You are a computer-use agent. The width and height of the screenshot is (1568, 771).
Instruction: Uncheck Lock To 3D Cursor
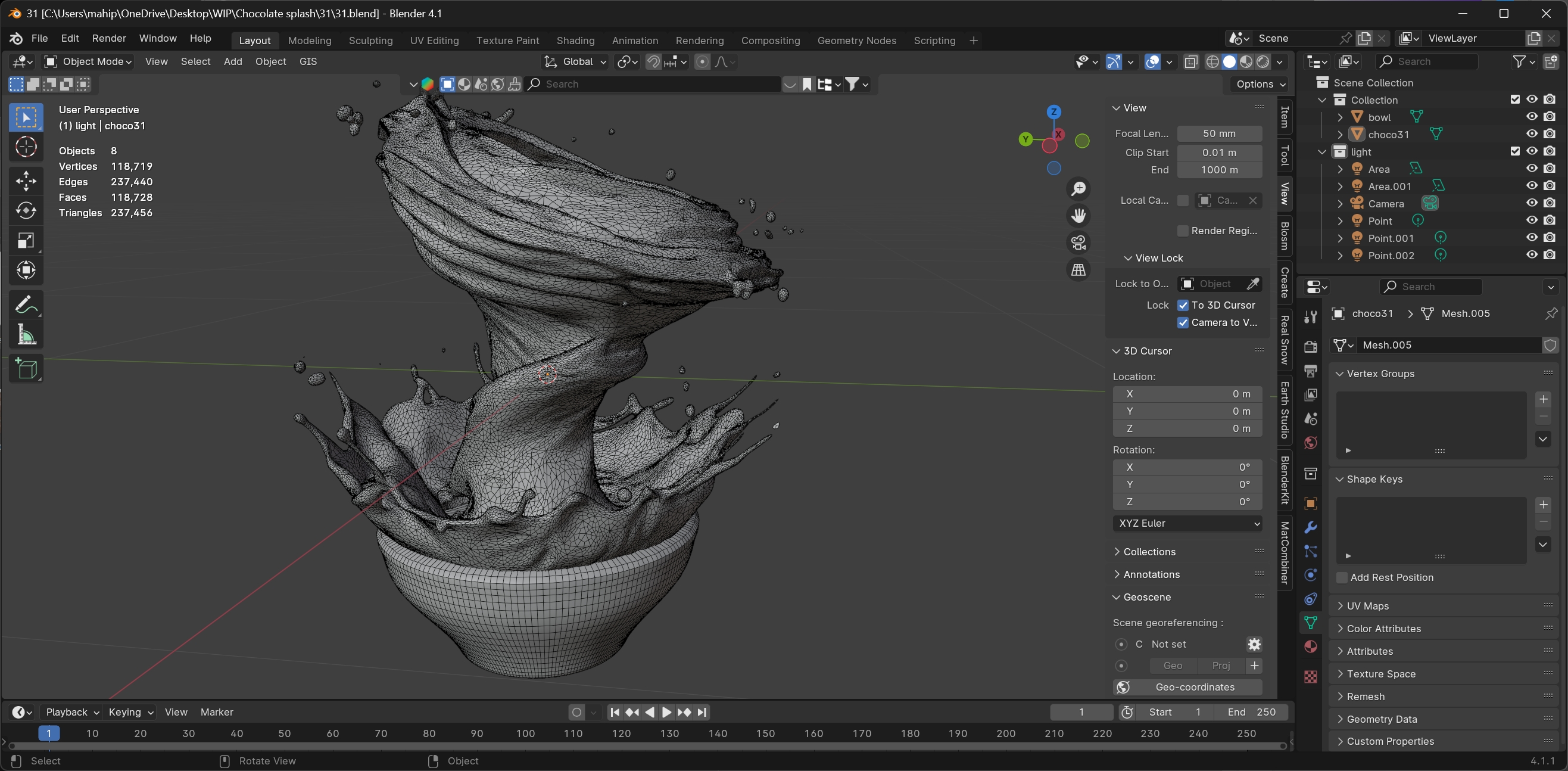tap(1183, 305)
